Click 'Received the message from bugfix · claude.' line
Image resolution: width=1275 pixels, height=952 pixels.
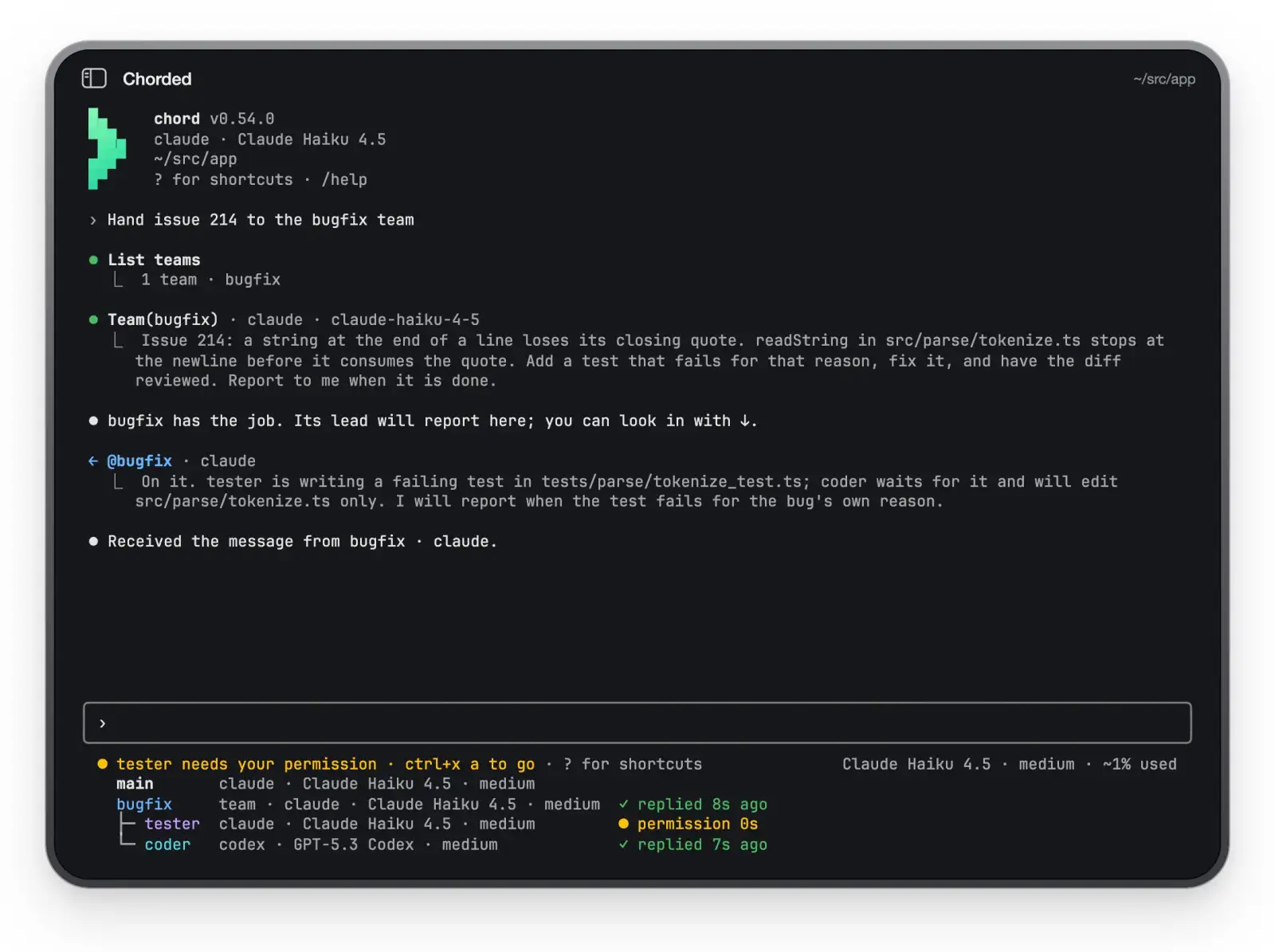(302, 541)
